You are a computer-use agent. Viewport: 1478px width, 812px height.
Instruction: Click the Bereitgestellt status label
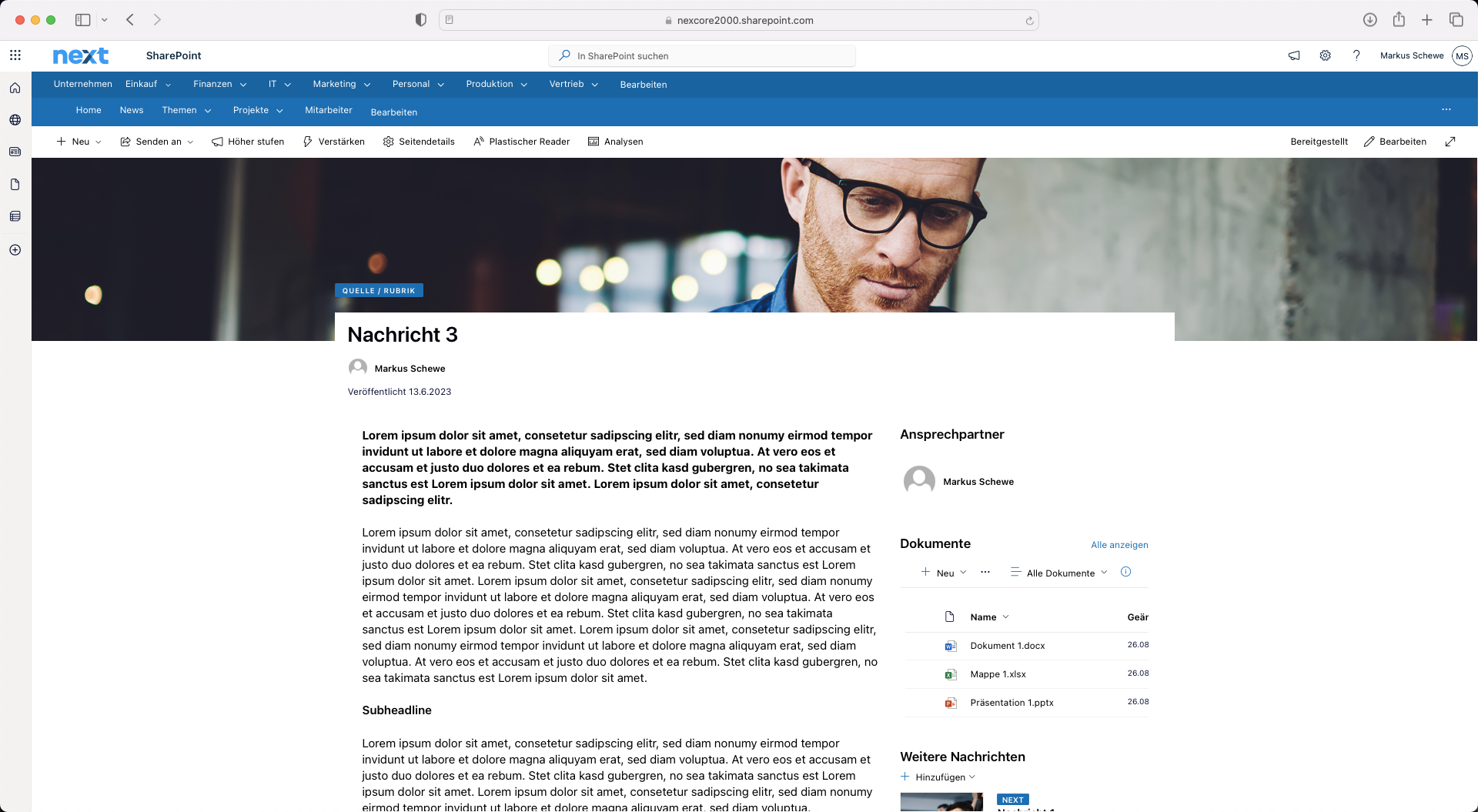coord(1319,142)
